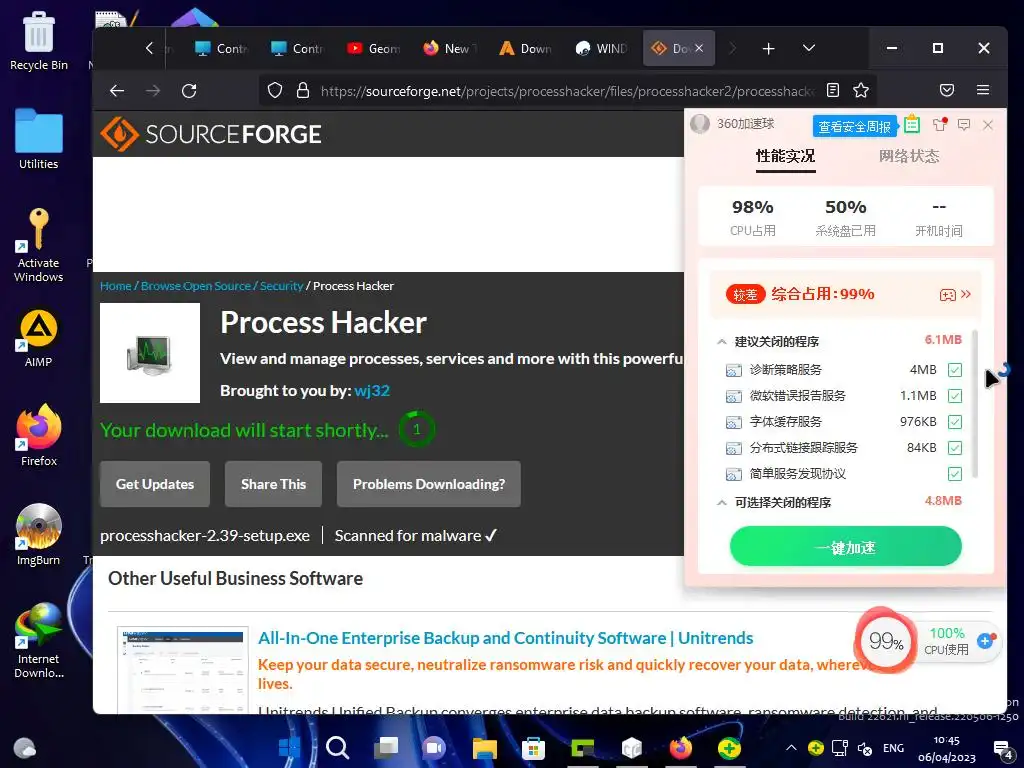Click the blue plus on CPU widget
This screenshot has height=768, width=1024.
point(985,641)
